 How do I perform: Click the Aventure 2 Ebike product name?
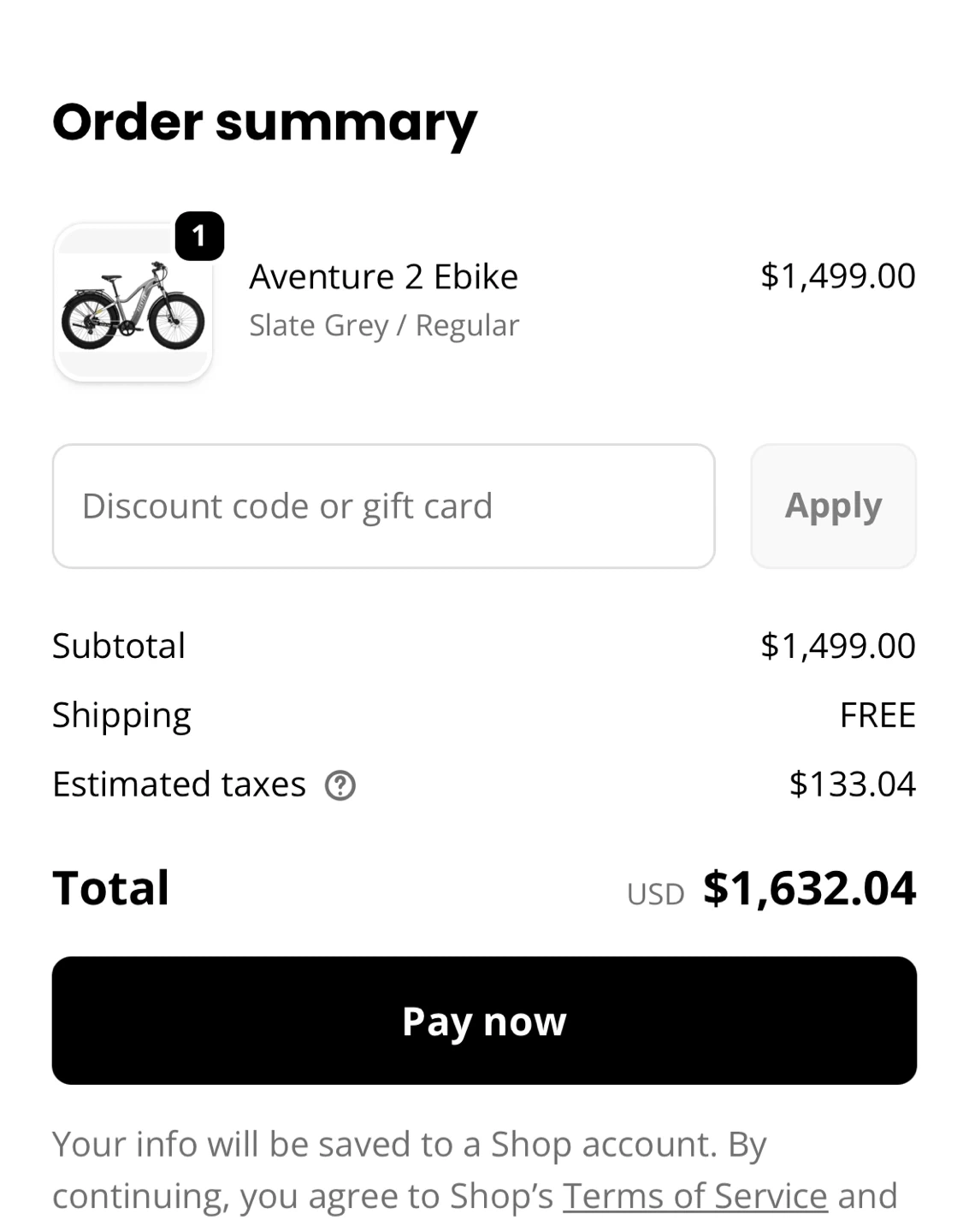(383, 276)
